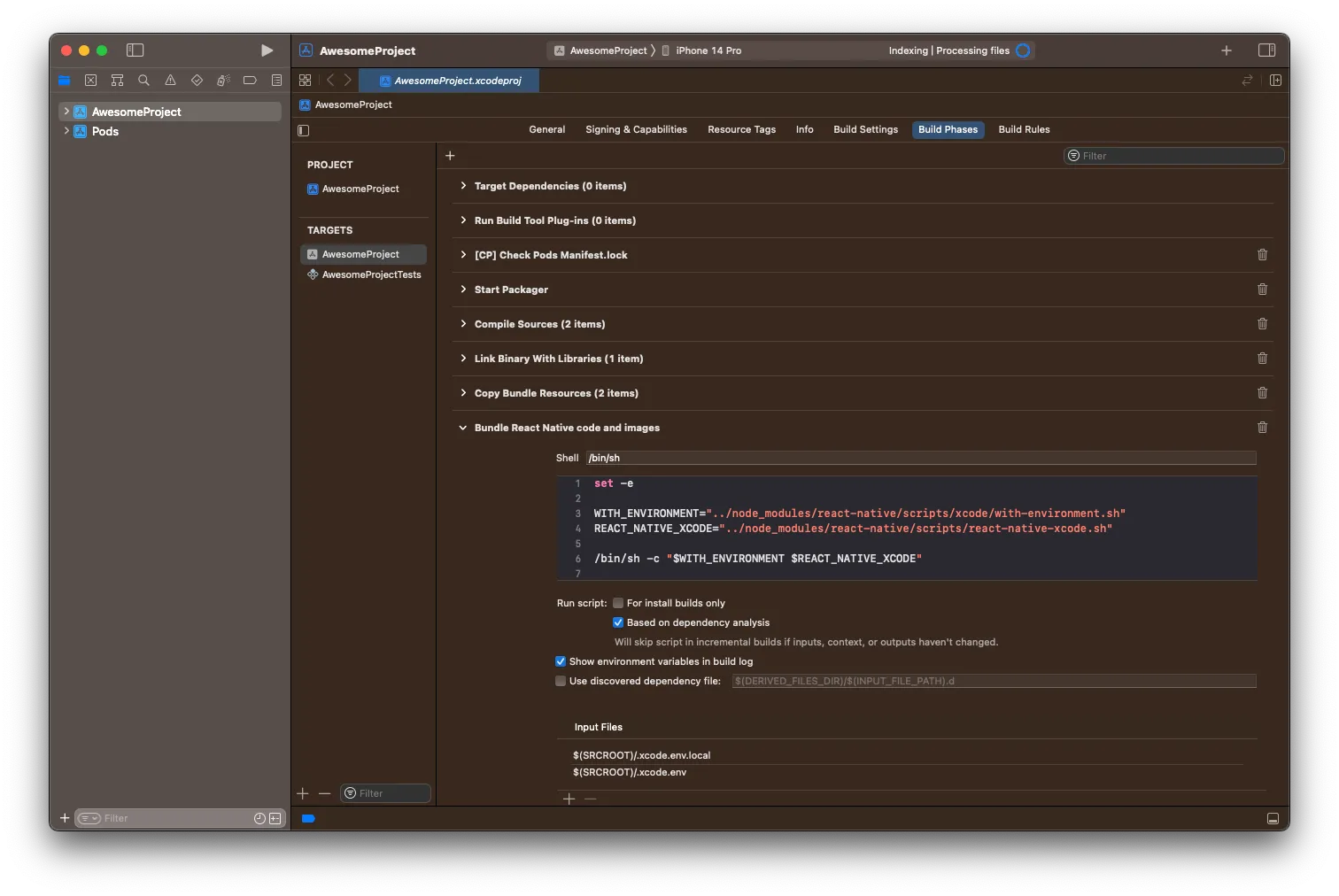Switch to Build Settings tab

[865, 129]
